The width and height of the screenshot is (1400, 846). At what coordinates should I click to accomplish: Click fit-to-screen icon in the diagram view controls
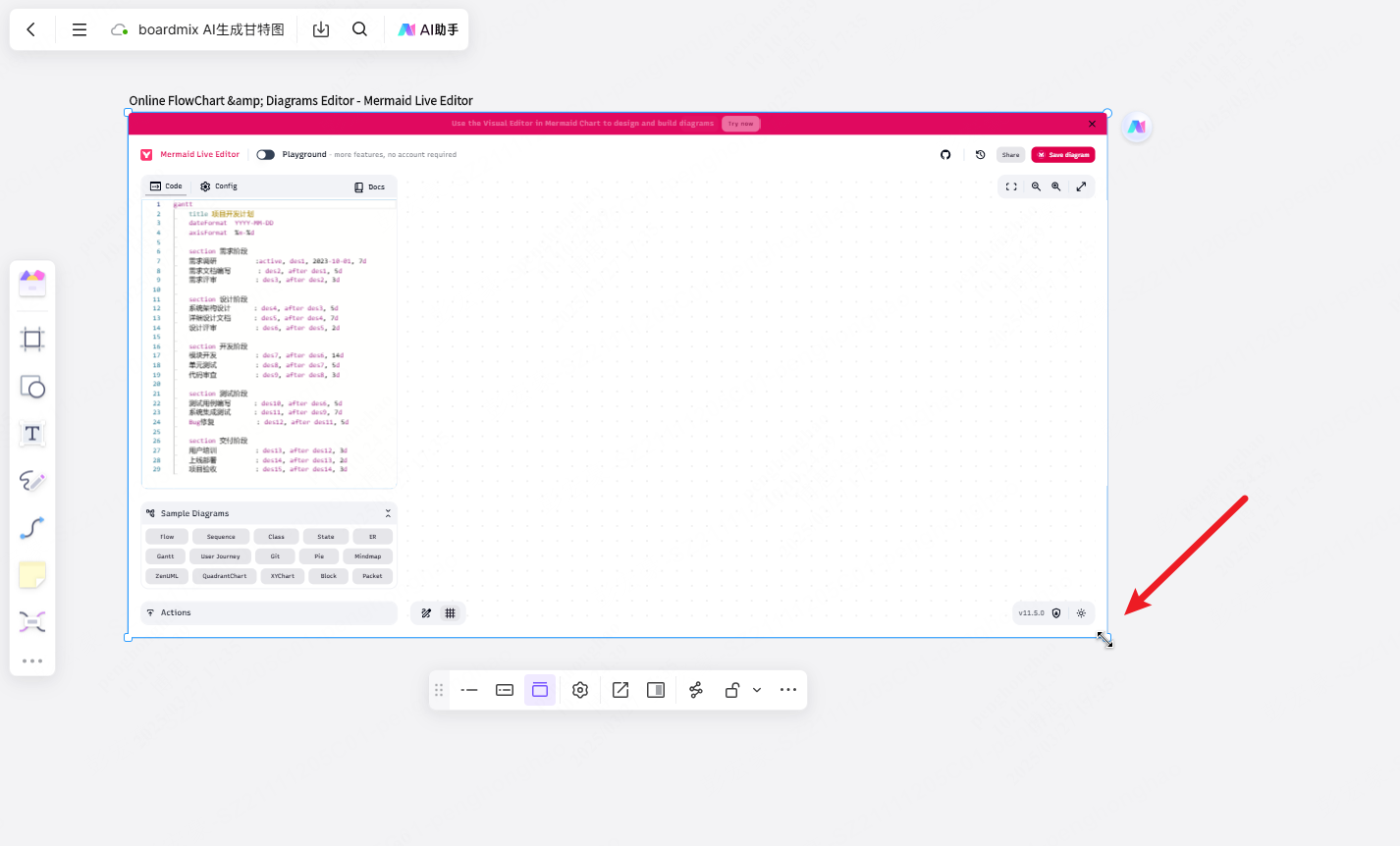tap(1011, 186)
